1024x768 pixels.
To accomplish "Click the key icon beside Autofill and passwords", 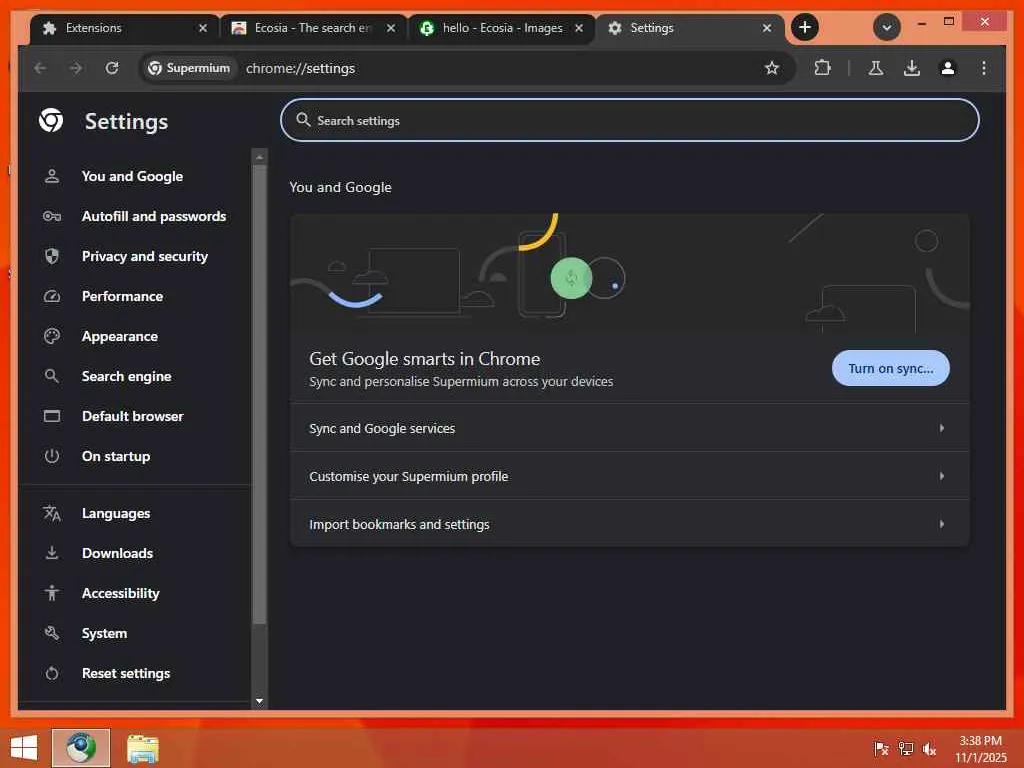I will [52, 216].
